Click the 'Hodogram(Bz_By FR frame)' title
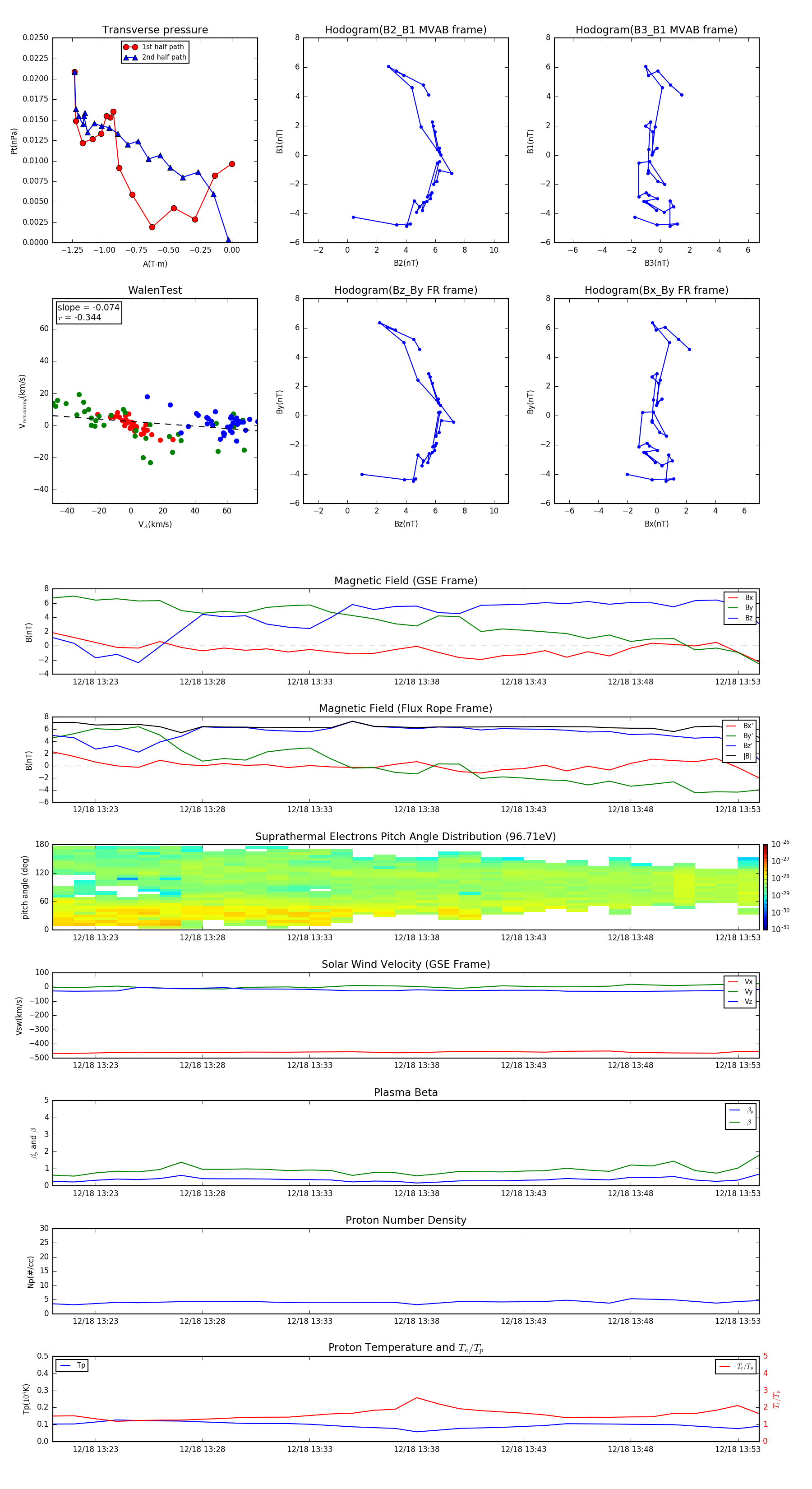812x1489 pixels. 406,290
